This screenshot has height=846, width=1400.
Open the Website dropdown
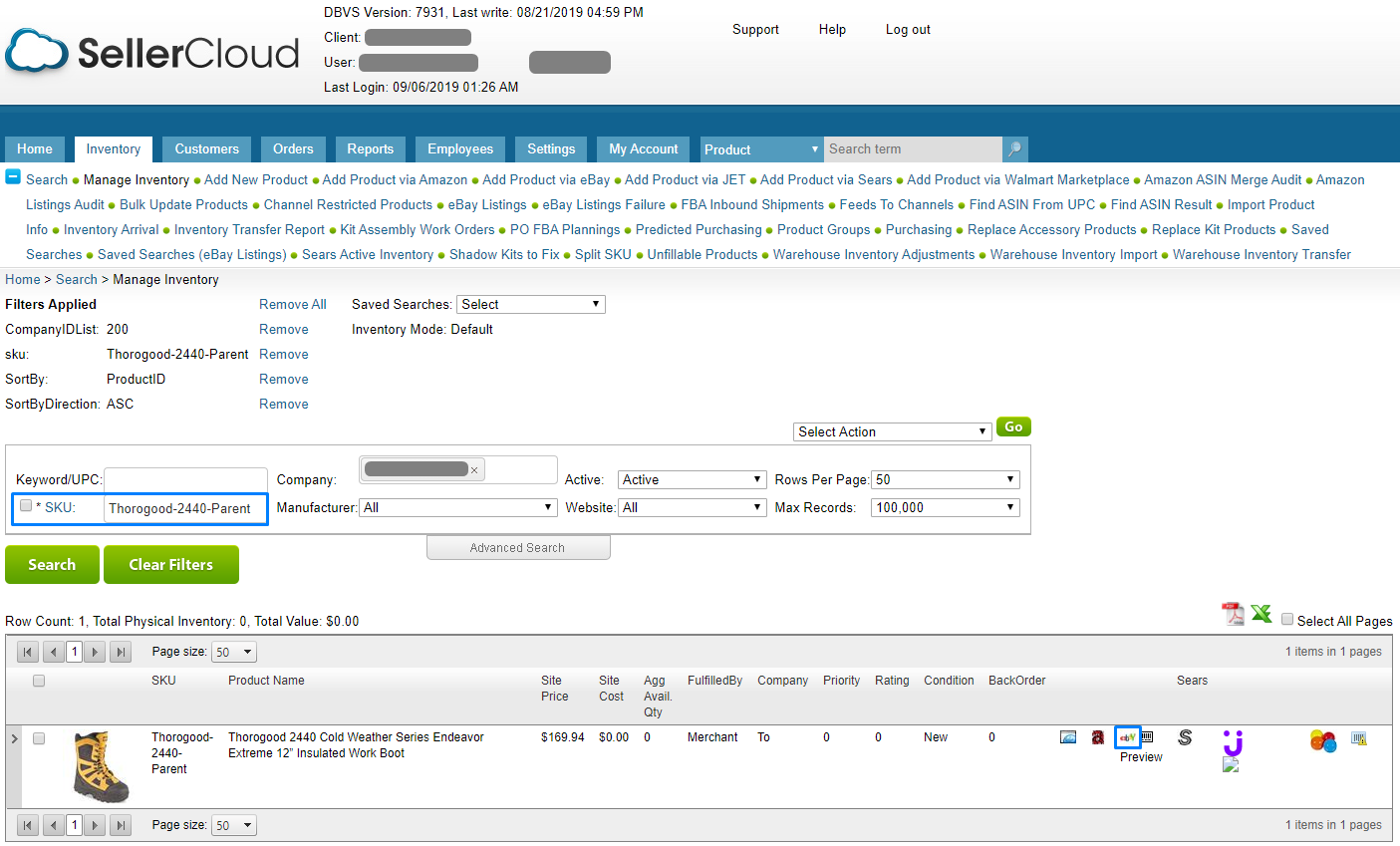coord(693,507)
